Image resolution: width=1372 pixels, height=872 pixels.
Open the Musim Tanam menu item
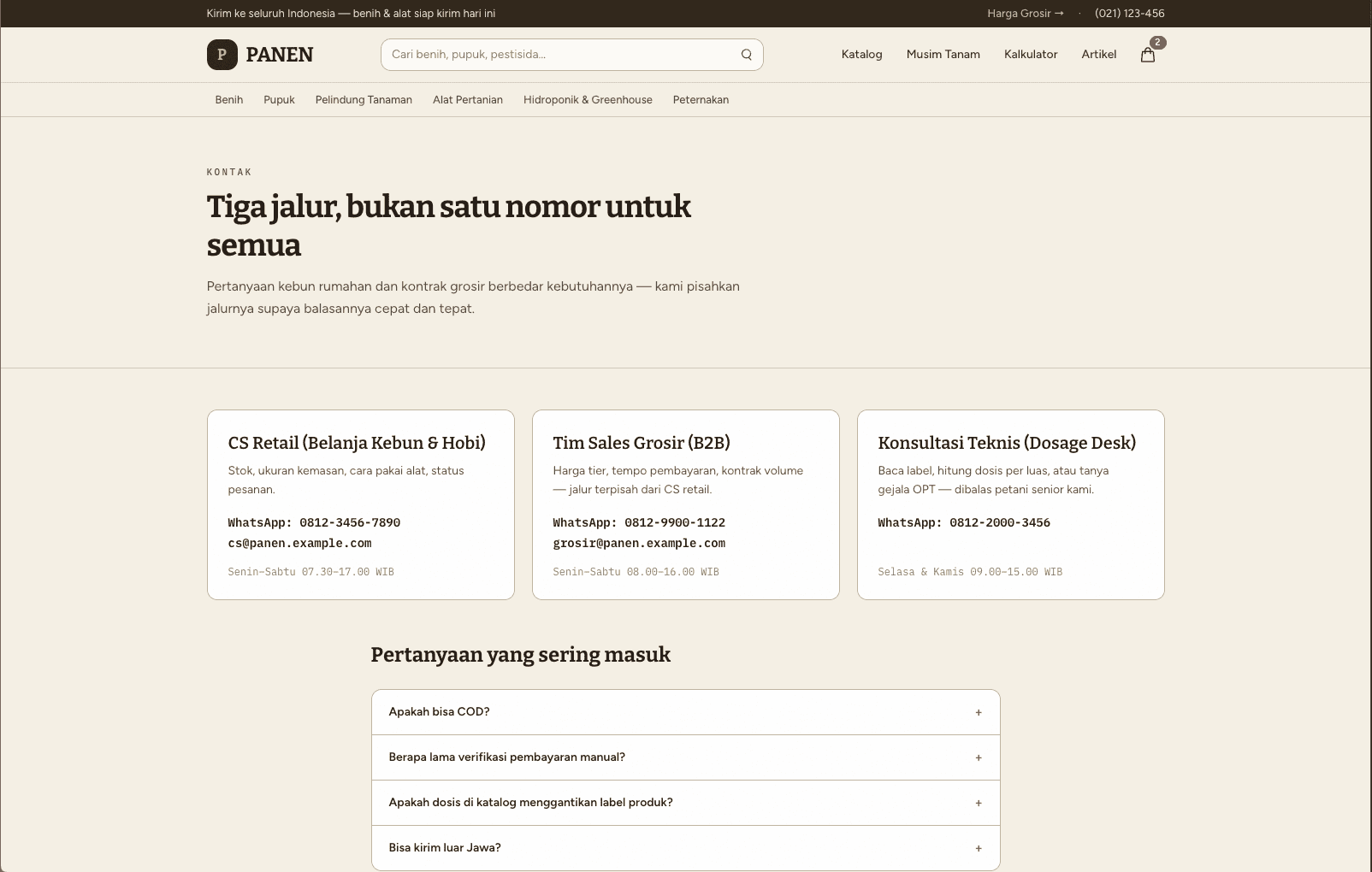(x=943, y=54)
